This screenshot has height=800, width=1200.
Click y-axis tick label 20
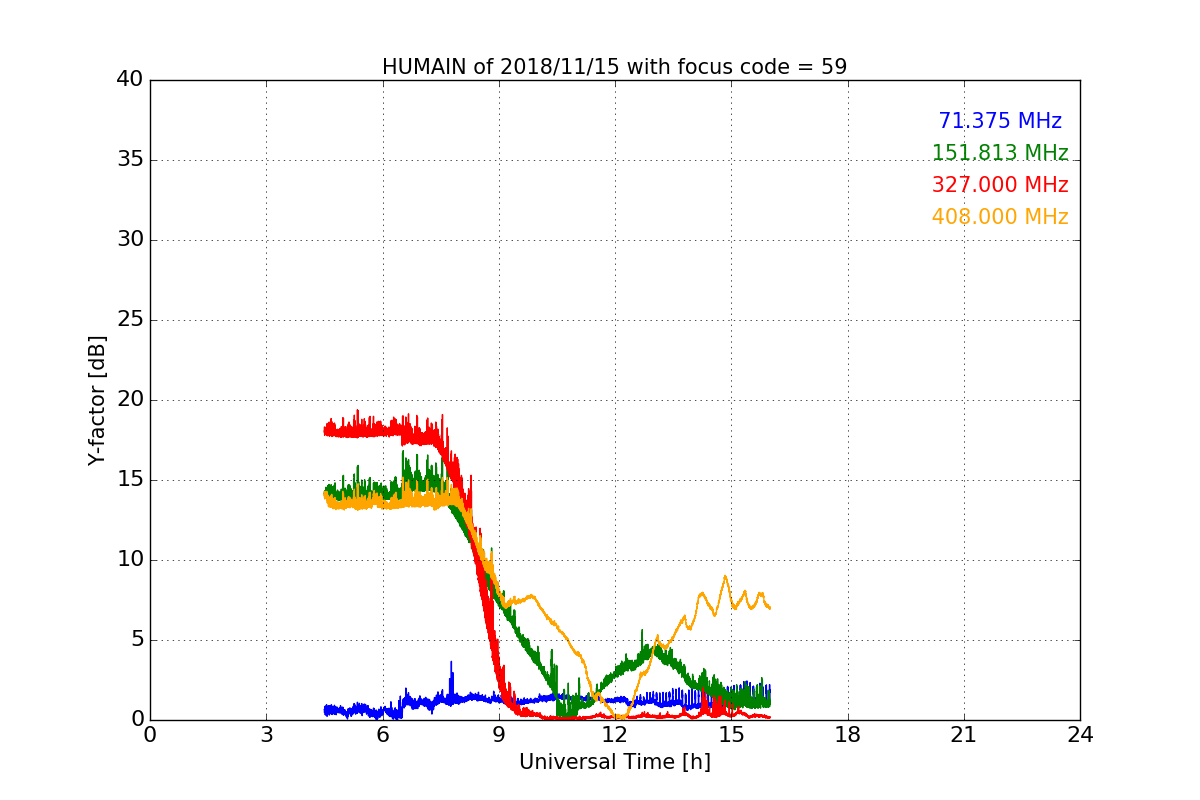[x=130, y=400]
